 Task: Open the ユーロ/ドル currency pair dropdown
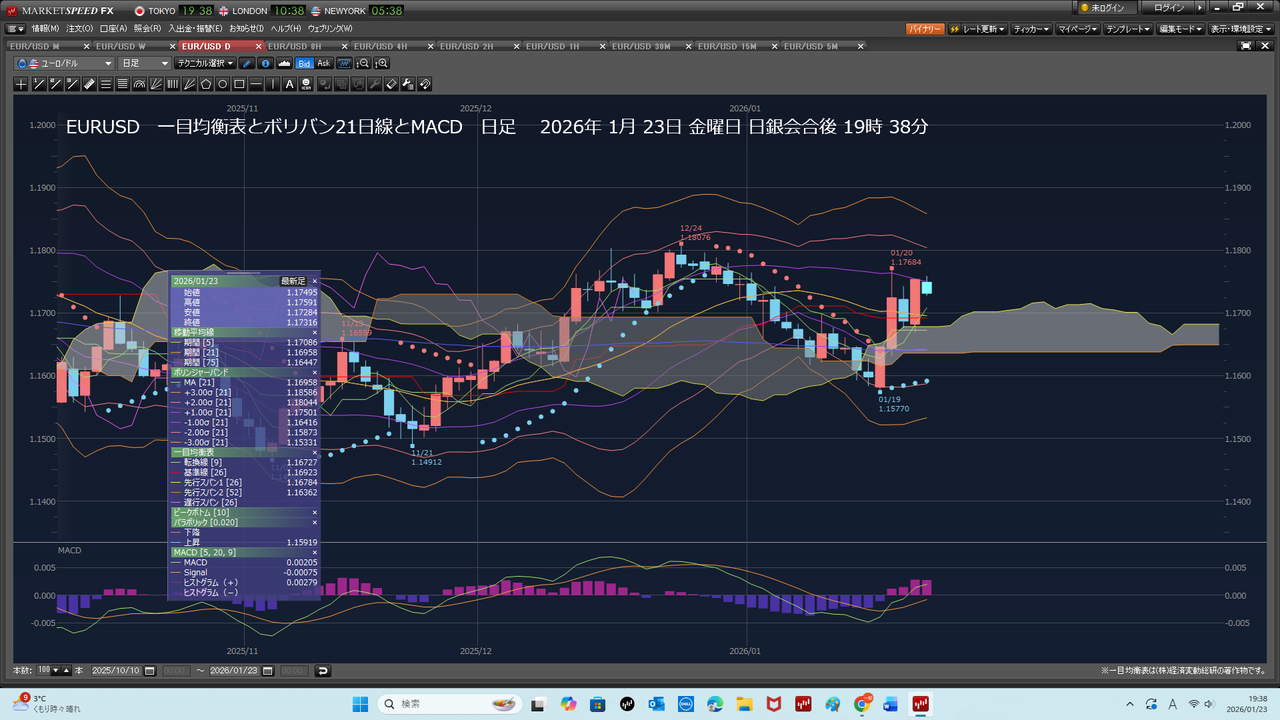click(x=108, y=63)
